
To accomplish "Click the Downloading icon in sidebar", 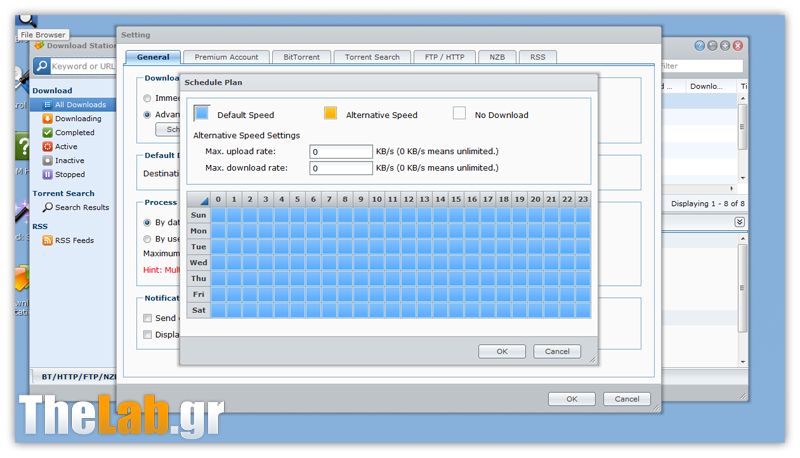I will coord(47,118).
